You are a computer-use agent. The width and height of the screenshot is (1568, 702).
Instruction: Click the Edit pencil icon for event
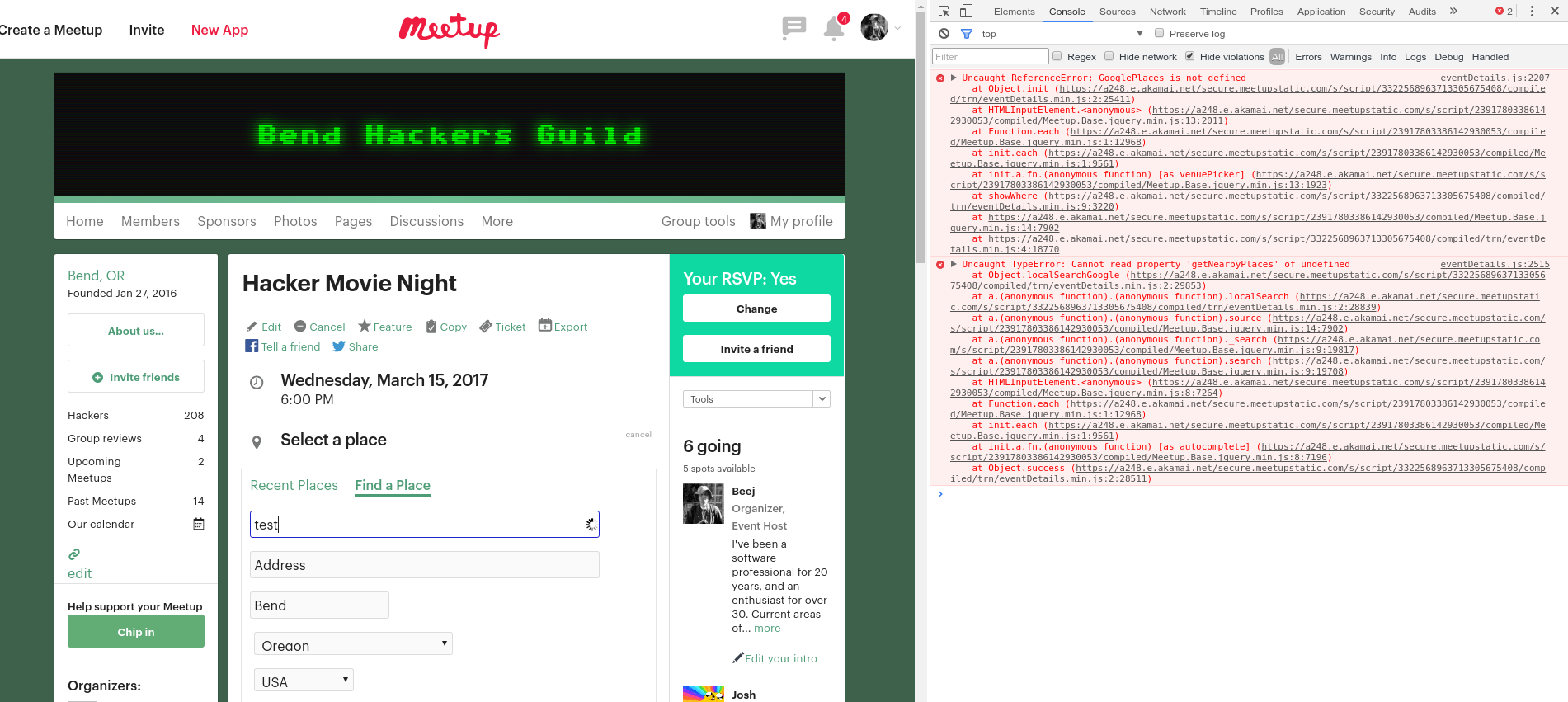click(x=252, y=327)
